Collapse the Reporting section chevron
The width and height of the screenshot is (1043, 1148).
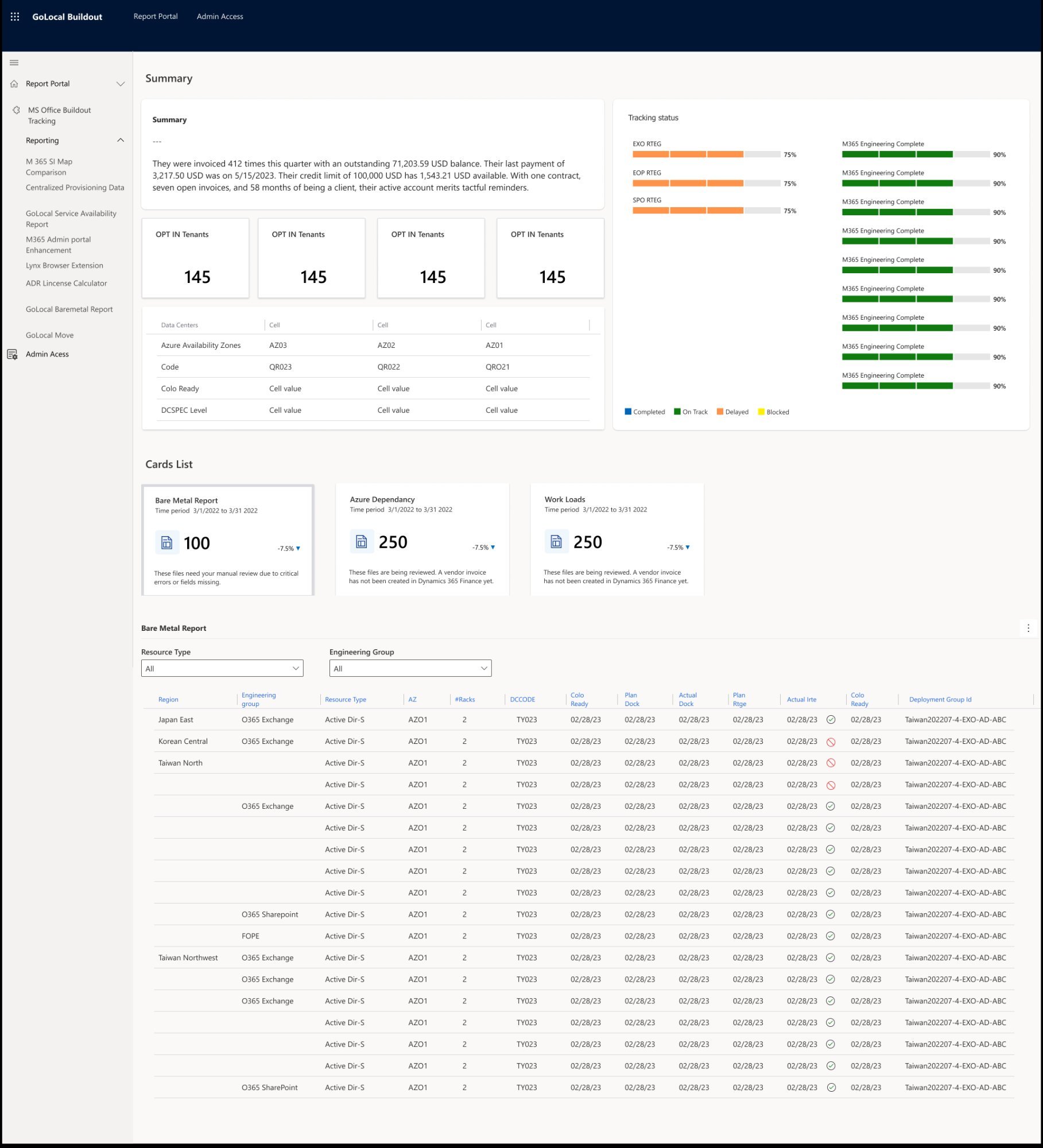[121, 141]
